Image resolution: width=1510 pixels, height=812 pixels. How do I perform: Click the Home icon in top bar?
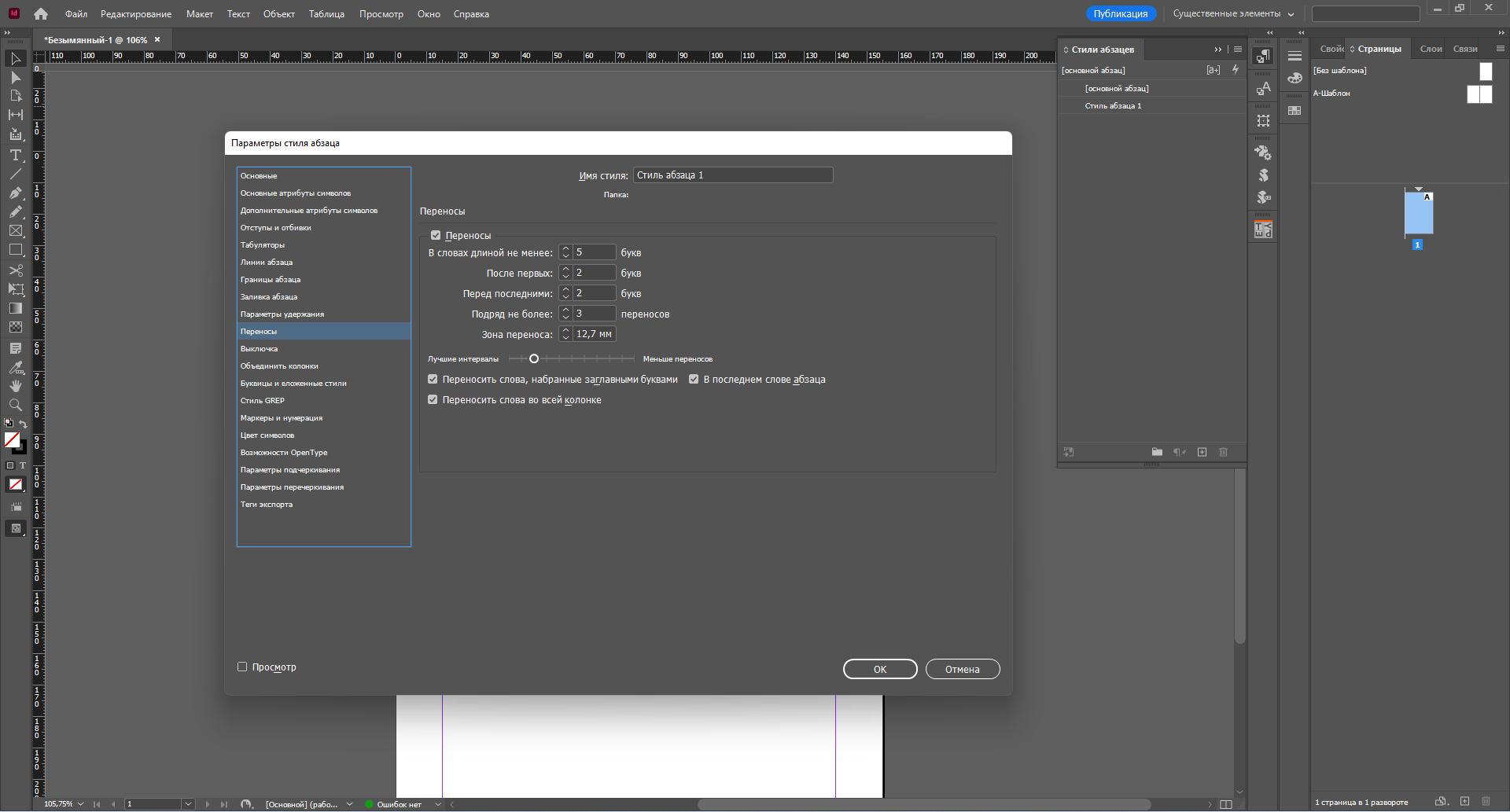41,14
